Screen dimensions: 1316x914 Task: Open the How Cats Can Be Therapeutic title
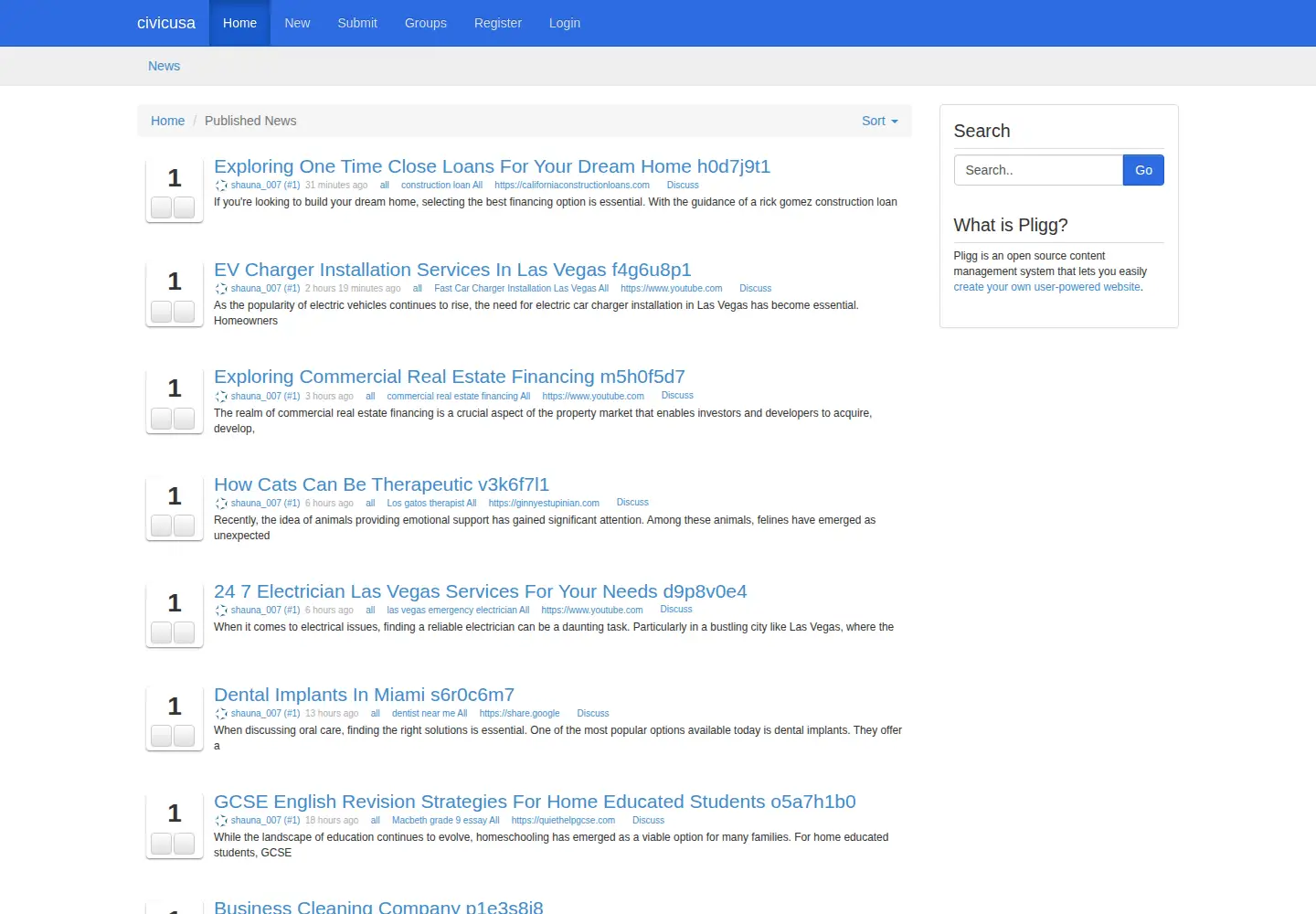pos(381,484)
